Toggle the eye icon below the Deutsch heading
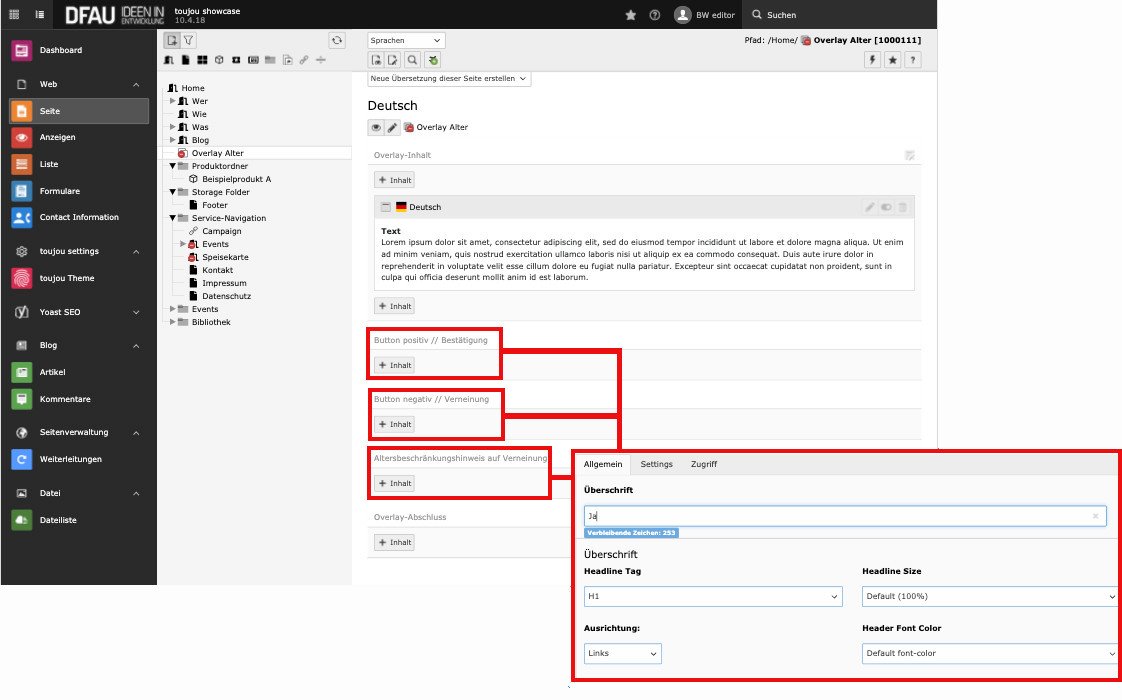The height and width of the screenshot is (700, 1122). click(x=376, y=127)
